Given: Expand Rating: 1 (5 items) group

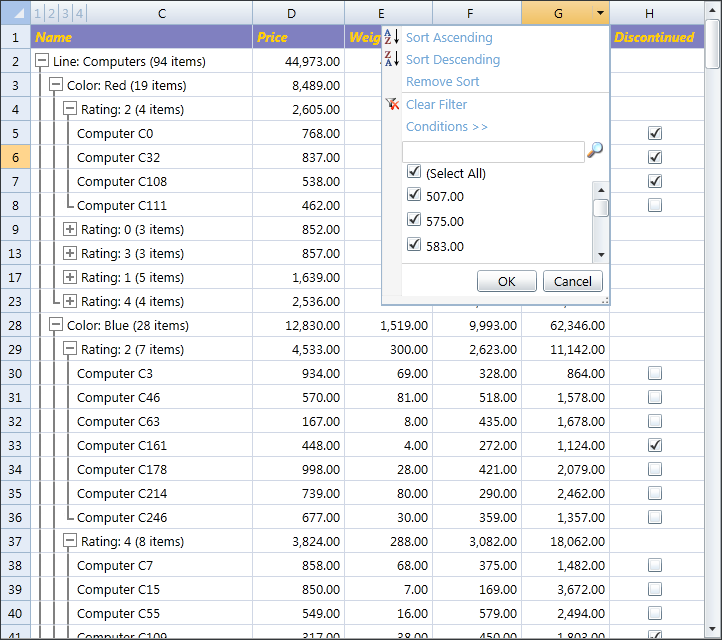Looking at the screenshot, I should (70, 277).
